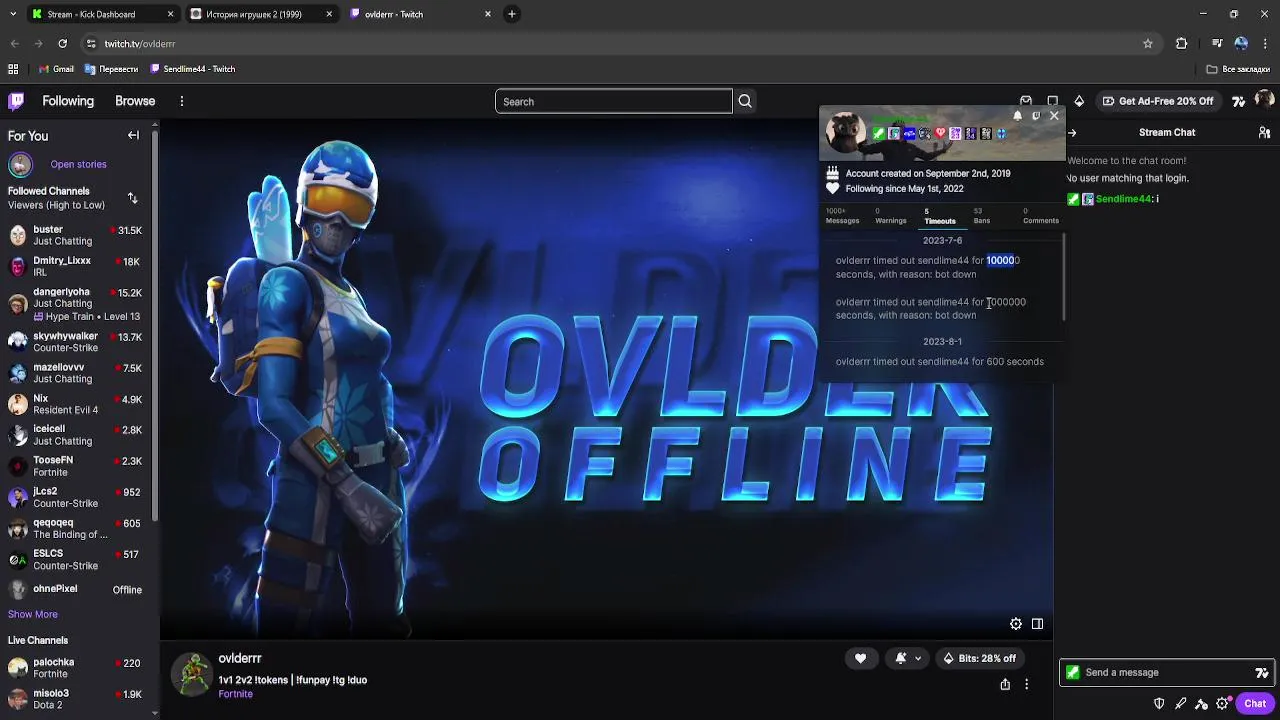Bookmark this page with star icon
Screen dimensions: 1280x720
(1148, 44)
